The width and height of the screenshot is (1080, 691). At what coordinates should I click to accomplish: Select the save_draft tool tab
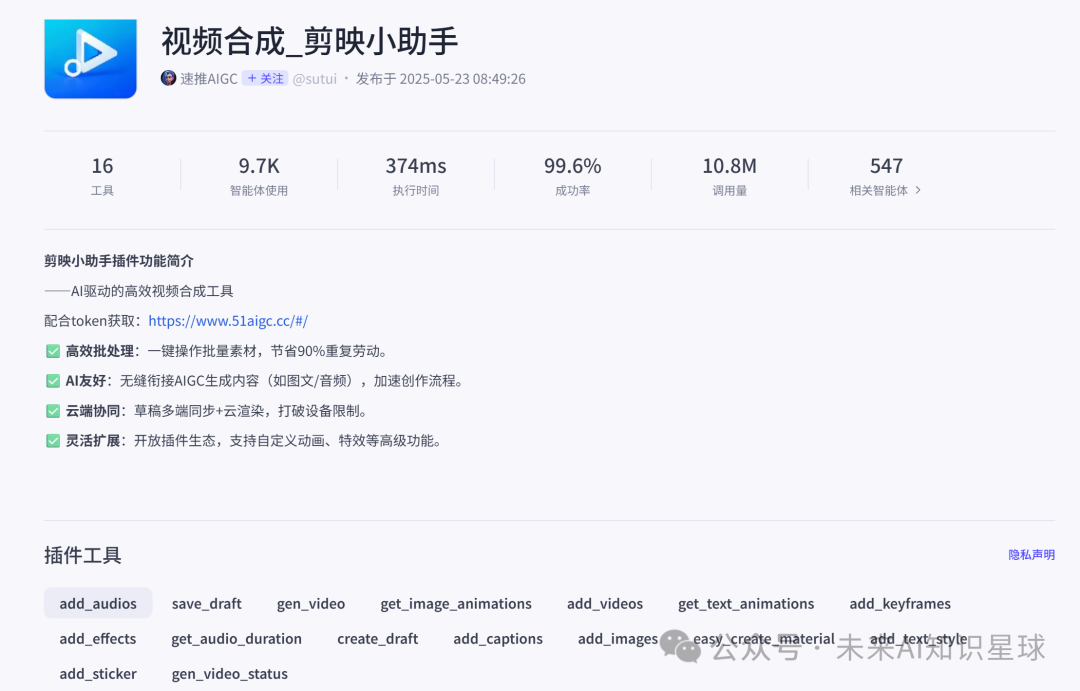click(x=207, y=604)
